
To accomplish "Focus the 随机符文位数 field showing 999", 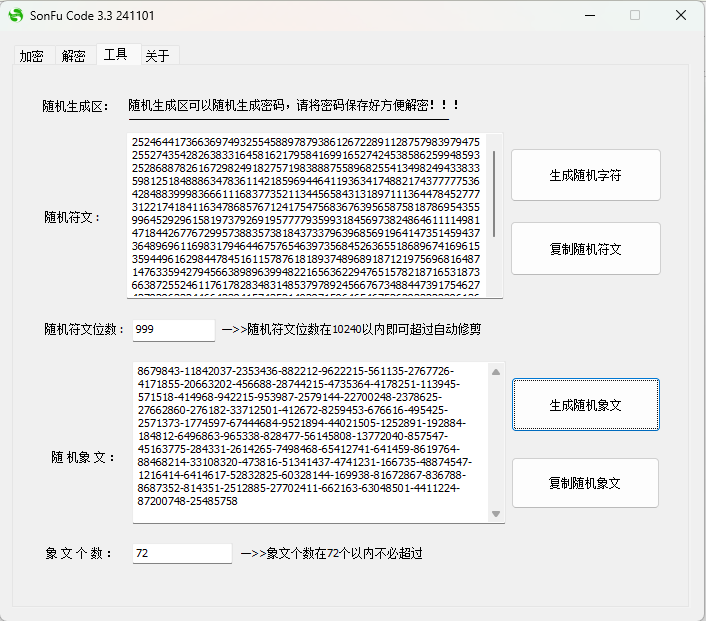I will (x=173, y=329).
